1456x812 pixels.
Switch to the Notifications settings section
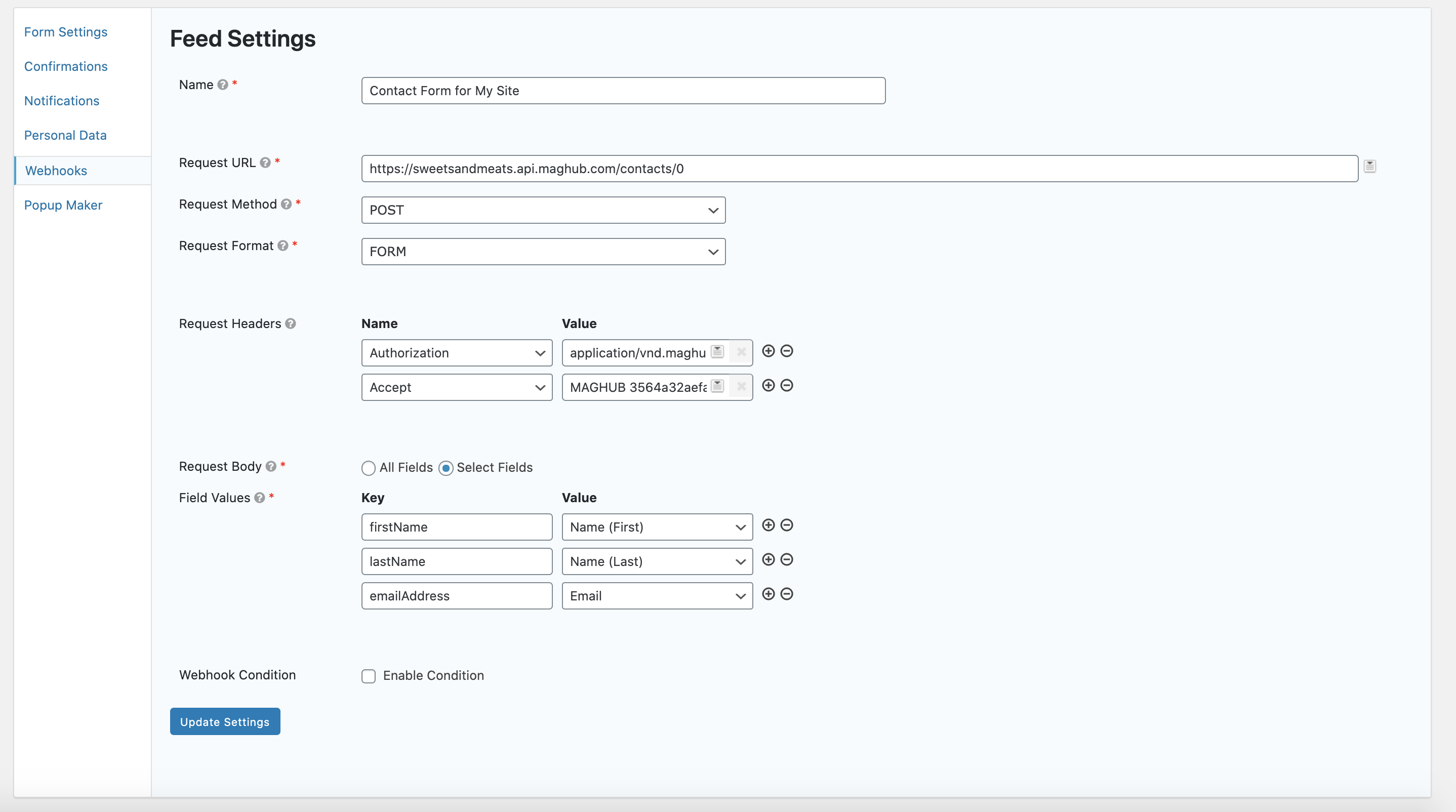(x=62, y=101)
